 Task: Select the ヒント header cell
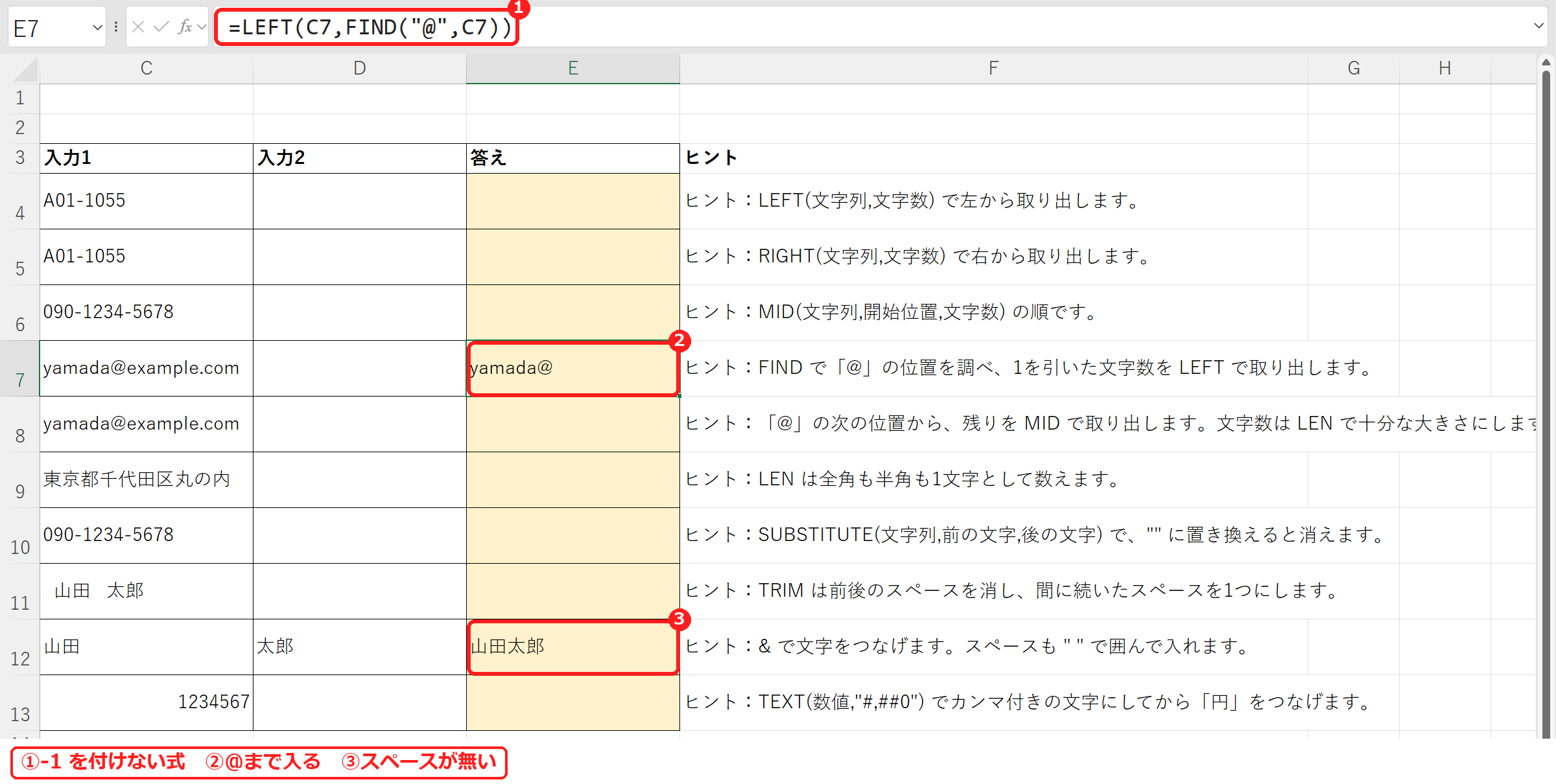click(994, 158)
